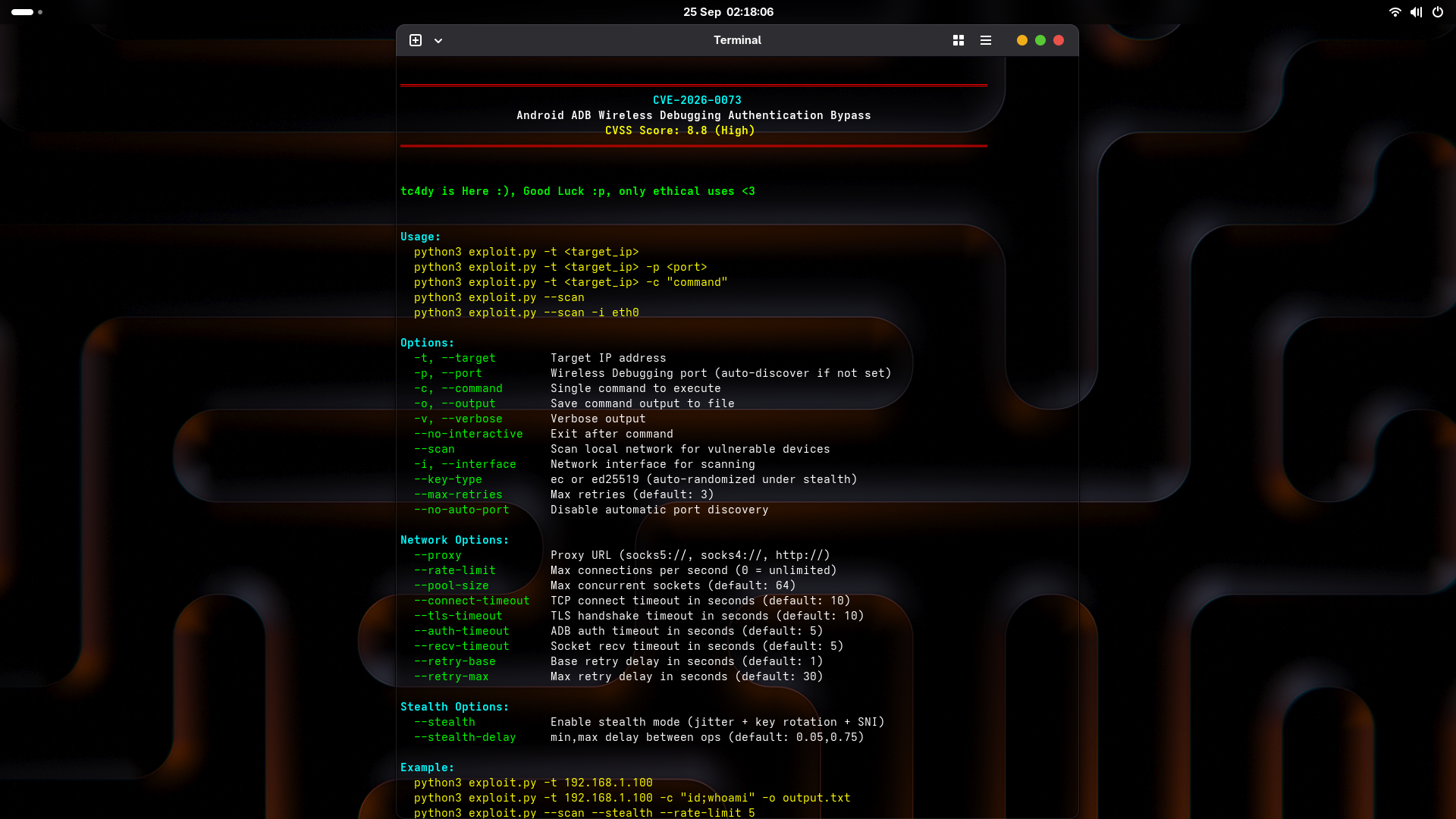This screenshot has width=1456, height=819.
Task: Click the power menu icon
Action: (x=1438, y=12)
